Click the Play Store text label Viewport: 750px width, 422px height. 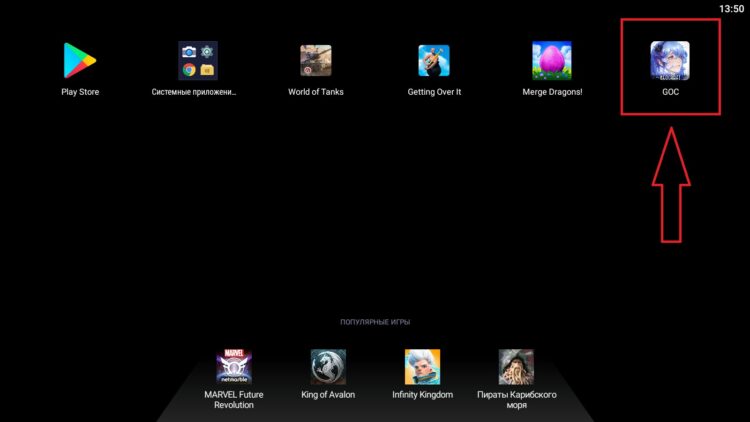80,92
